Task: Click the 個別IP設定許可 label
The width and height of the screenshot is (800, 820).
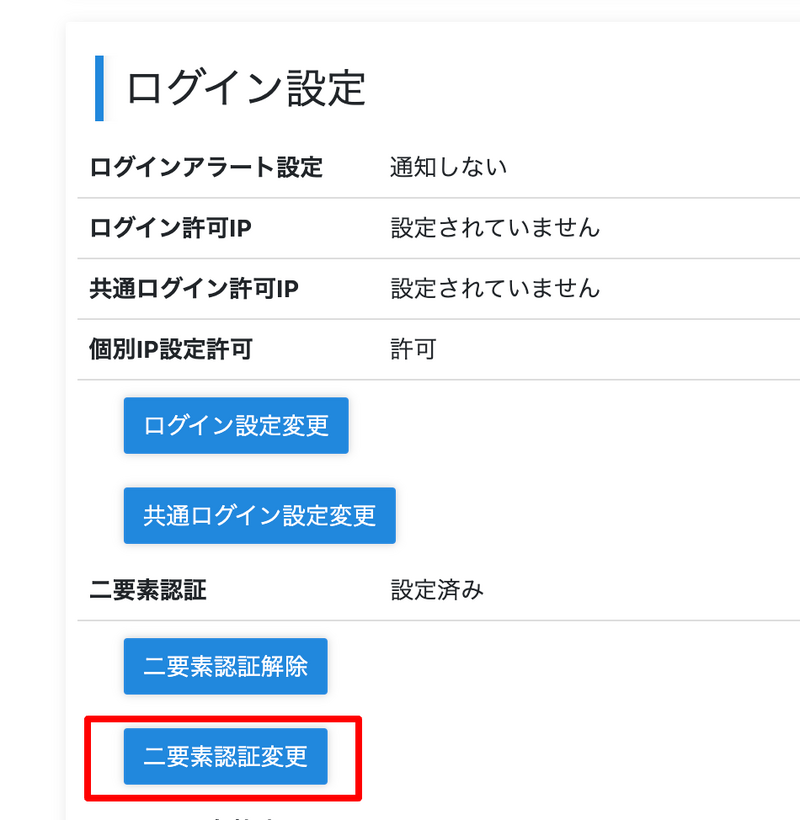Action: point(171,350)
